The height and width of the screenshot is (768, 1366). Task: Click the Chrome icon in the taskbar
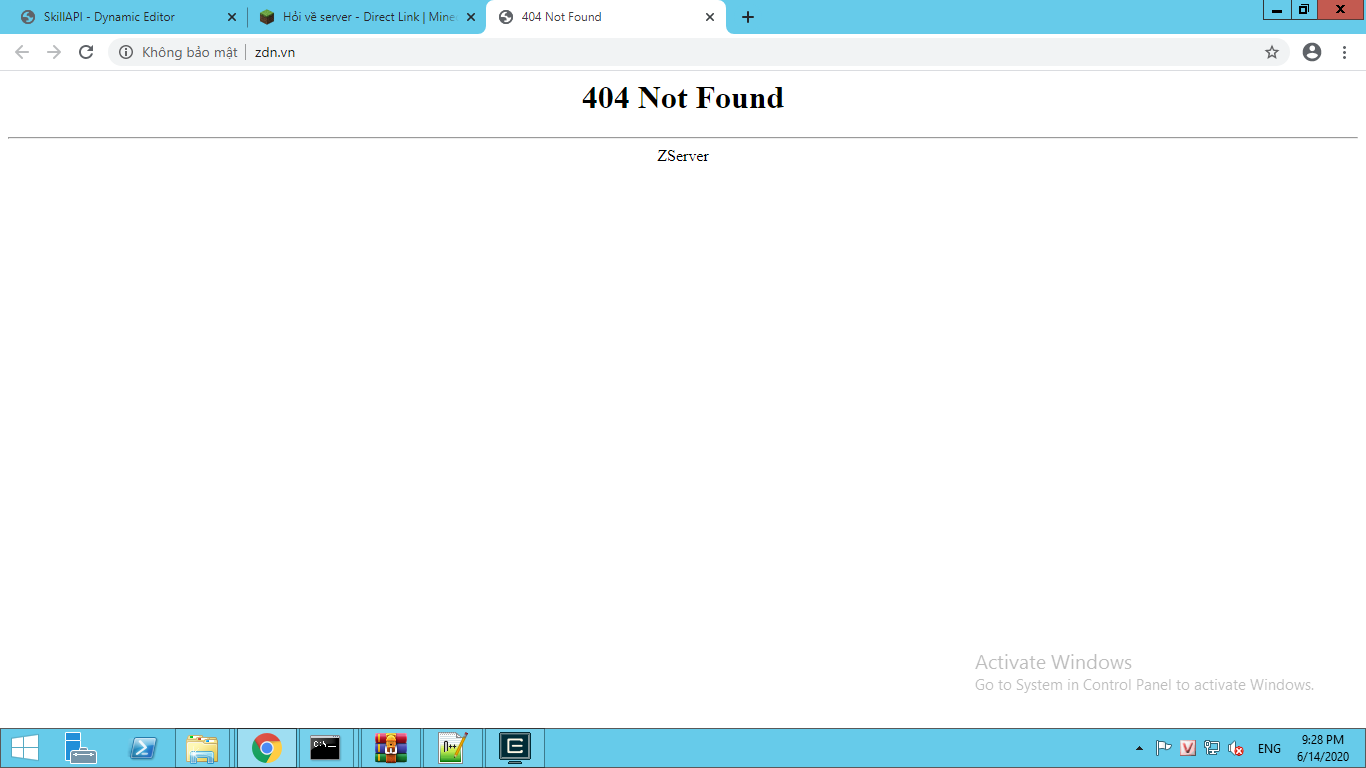266,748
